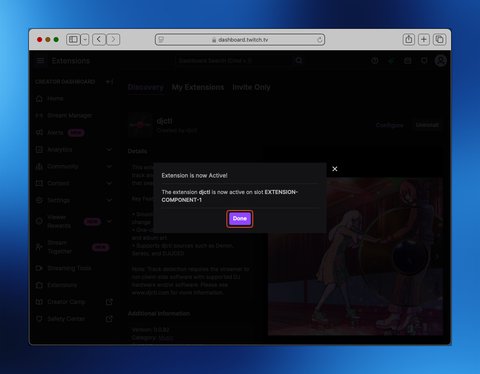Open the hamburger menu beside Extensions

click(x=40, y=61)
